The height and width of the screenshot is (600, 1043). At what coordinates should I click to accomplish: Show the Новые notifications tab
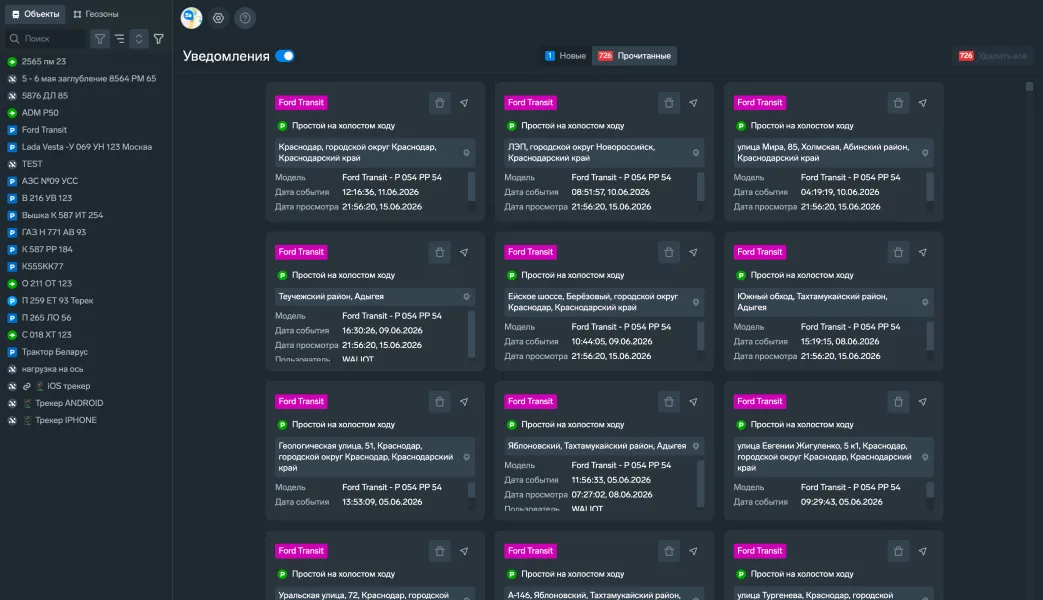tap(565, 56)
